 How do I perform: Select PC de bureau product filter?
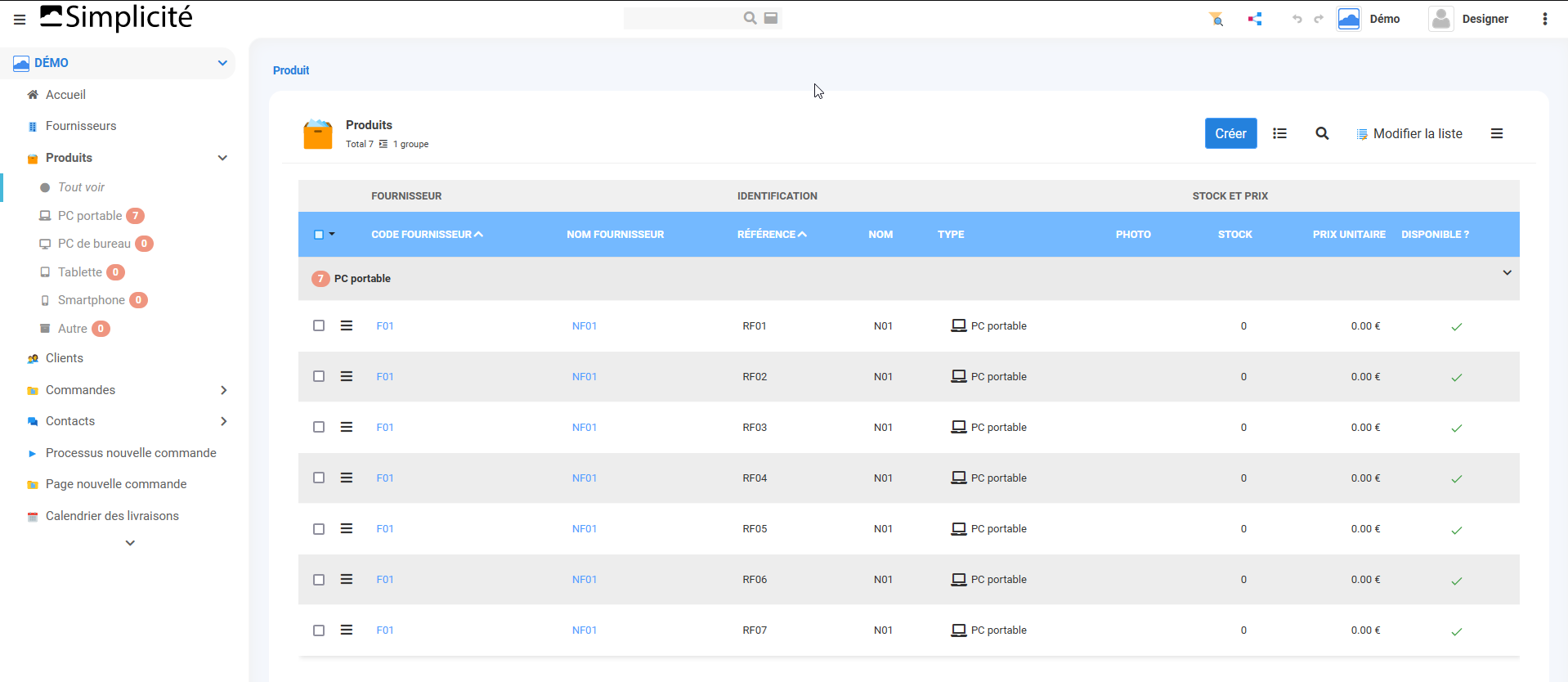(94, 244)
